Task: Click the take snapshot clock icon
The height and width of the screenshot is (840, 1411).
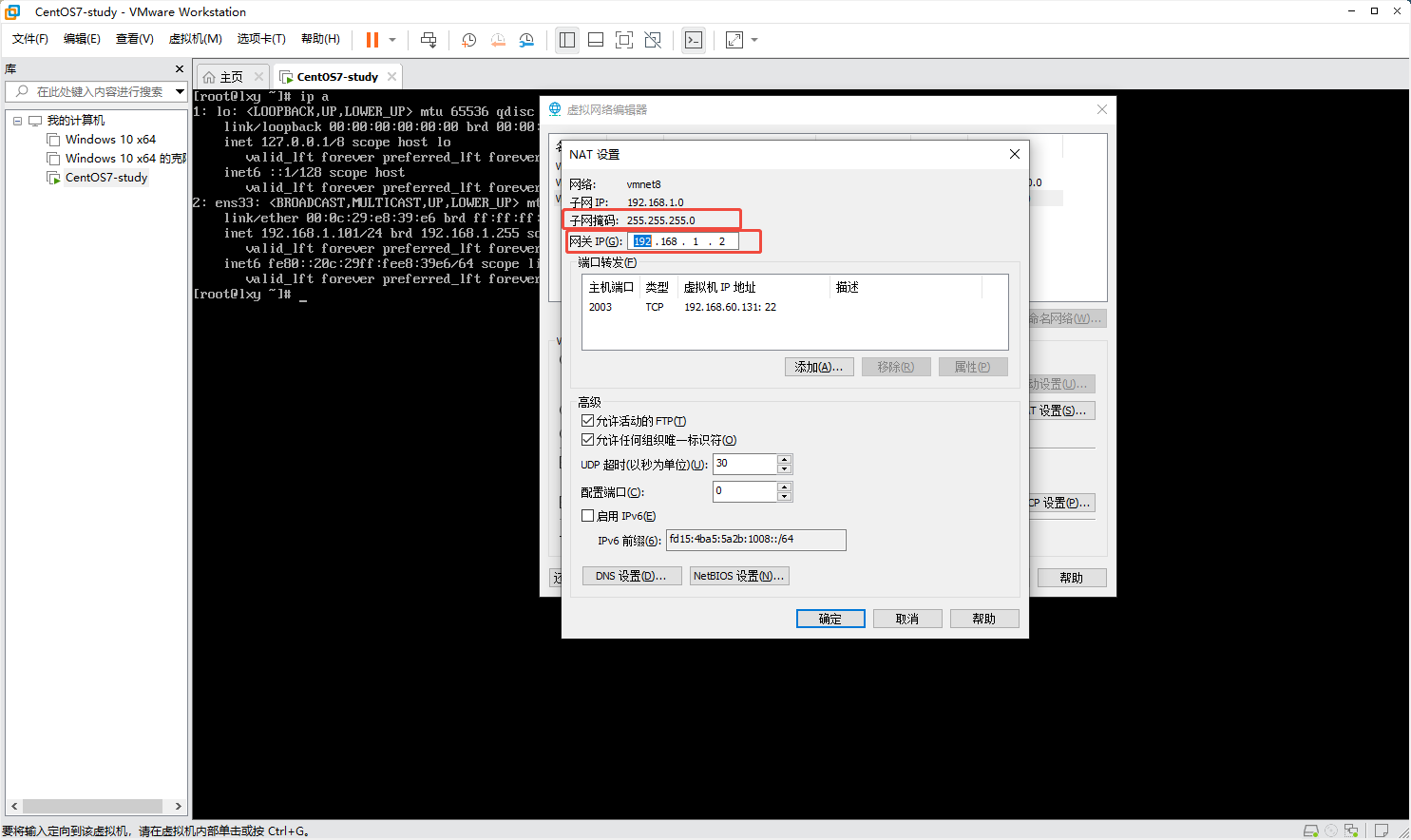Action: (469, 40)
